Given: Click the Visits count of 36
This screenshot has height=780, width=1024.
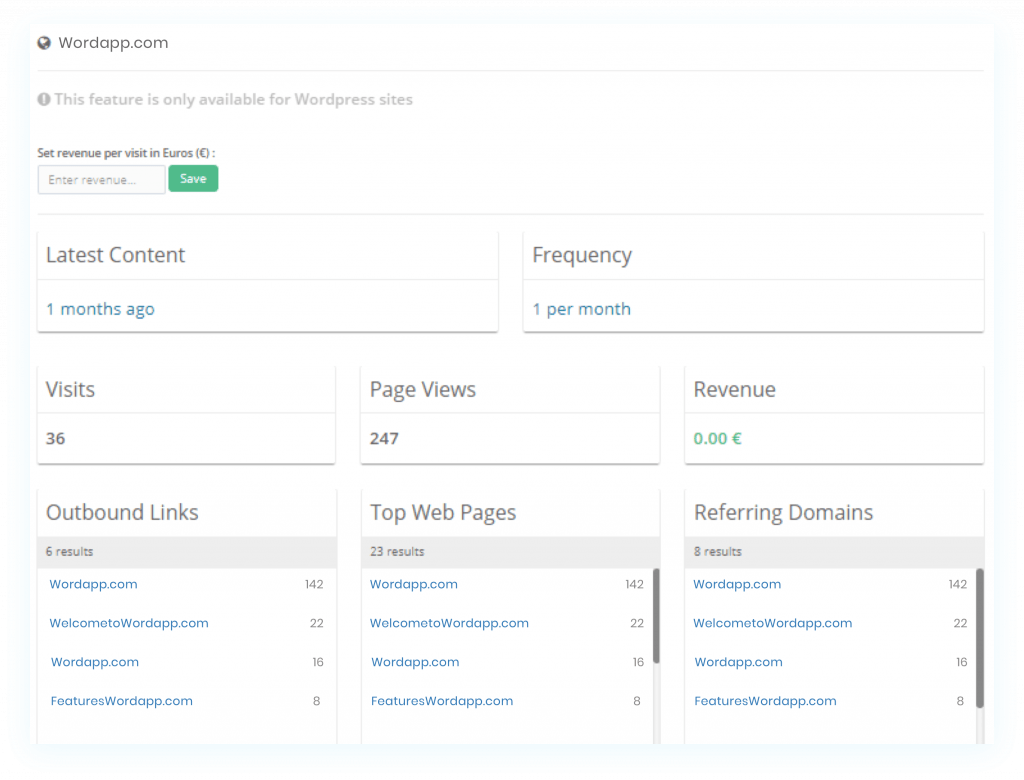Looking at the screenshot, I should click(x=53, y=438).
